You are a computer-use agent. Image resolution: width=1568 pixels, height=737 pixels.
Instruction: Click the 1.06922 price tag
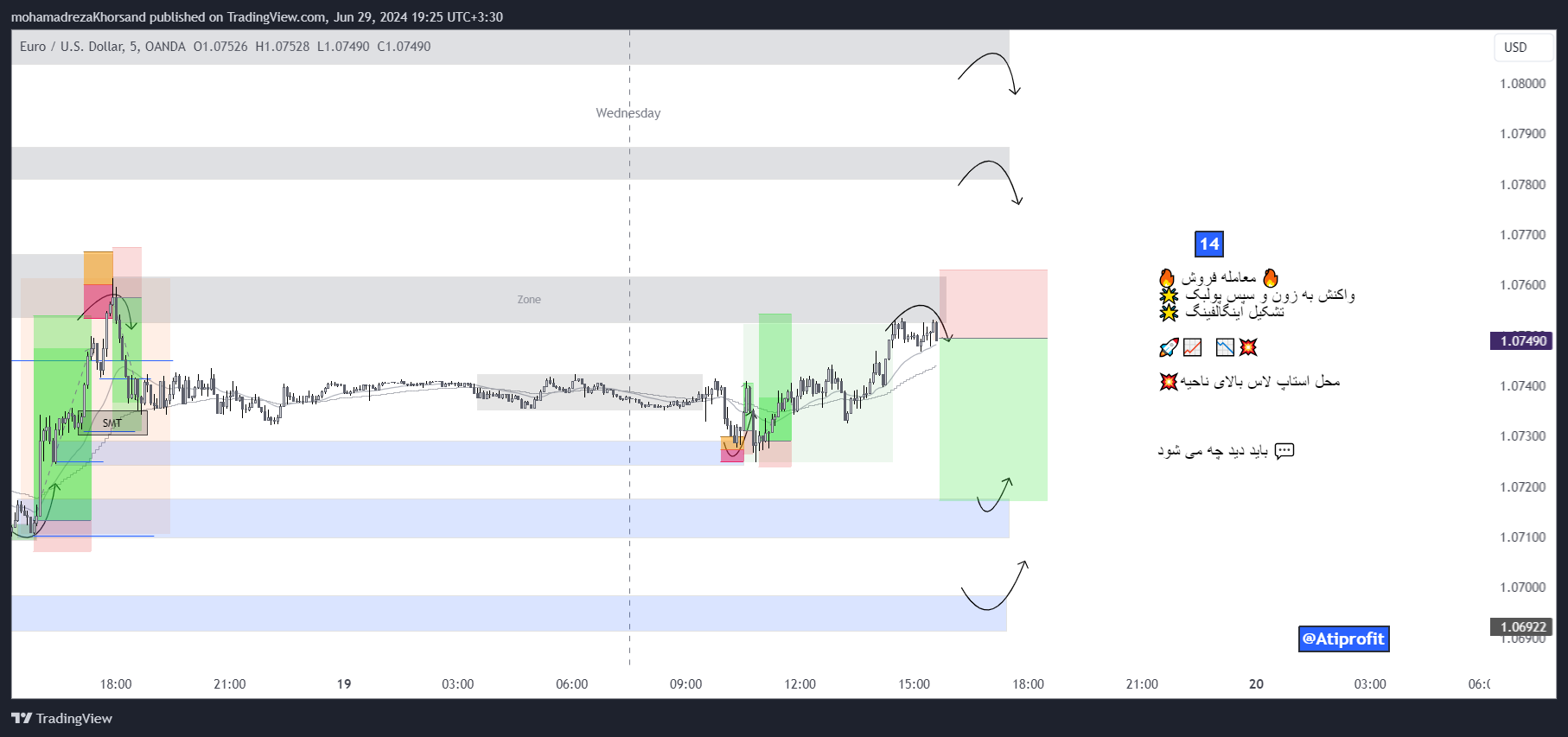pyautogui.click(x=1521, y=627)
